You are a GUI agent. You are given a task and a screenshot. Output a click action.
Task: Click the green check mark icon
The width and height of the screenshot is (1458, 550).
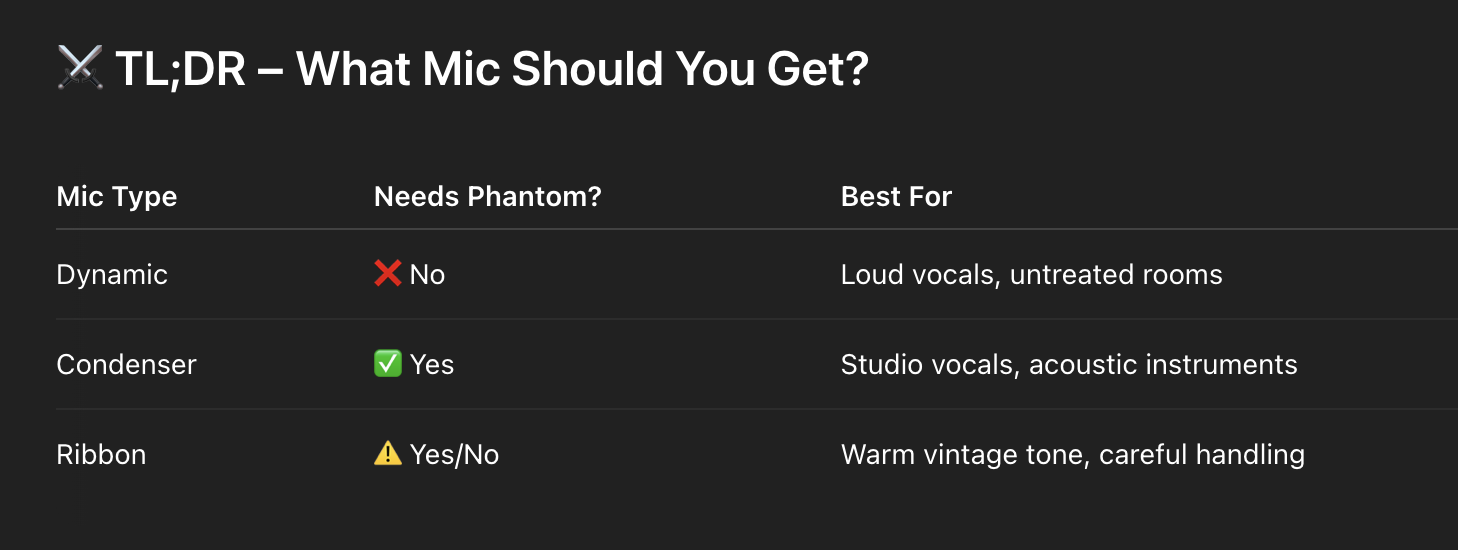(387, 364)
